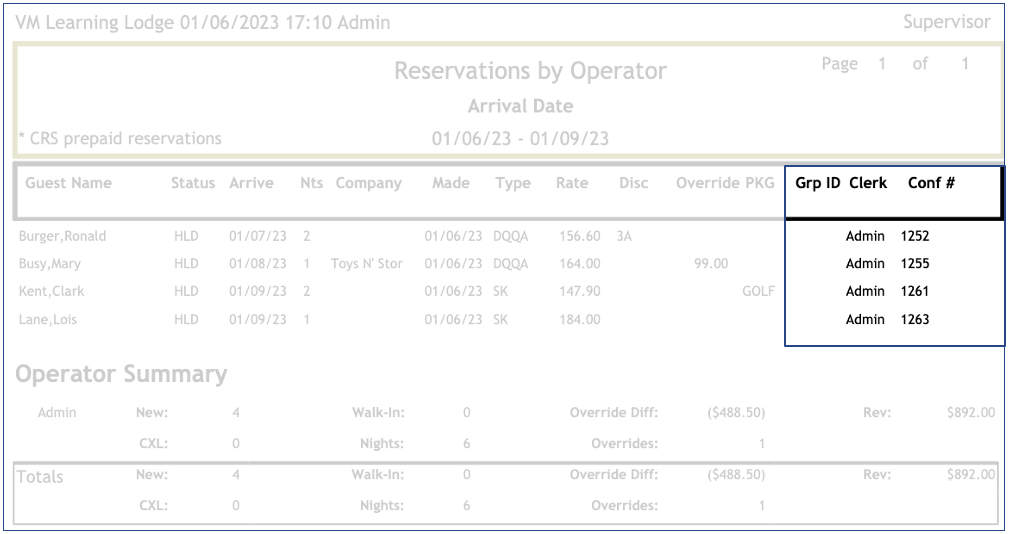Viewport: 1009px width, 534px height.
Task: Click the Busy,Mary guest row name
Action: (x=50, y=264)
